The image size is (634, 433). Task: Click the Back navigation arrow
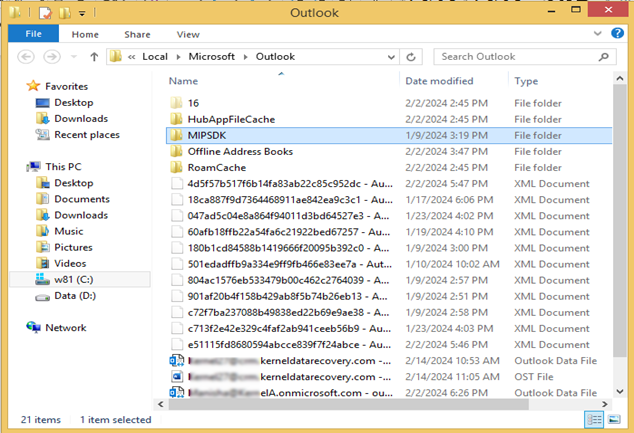point(26,57)
